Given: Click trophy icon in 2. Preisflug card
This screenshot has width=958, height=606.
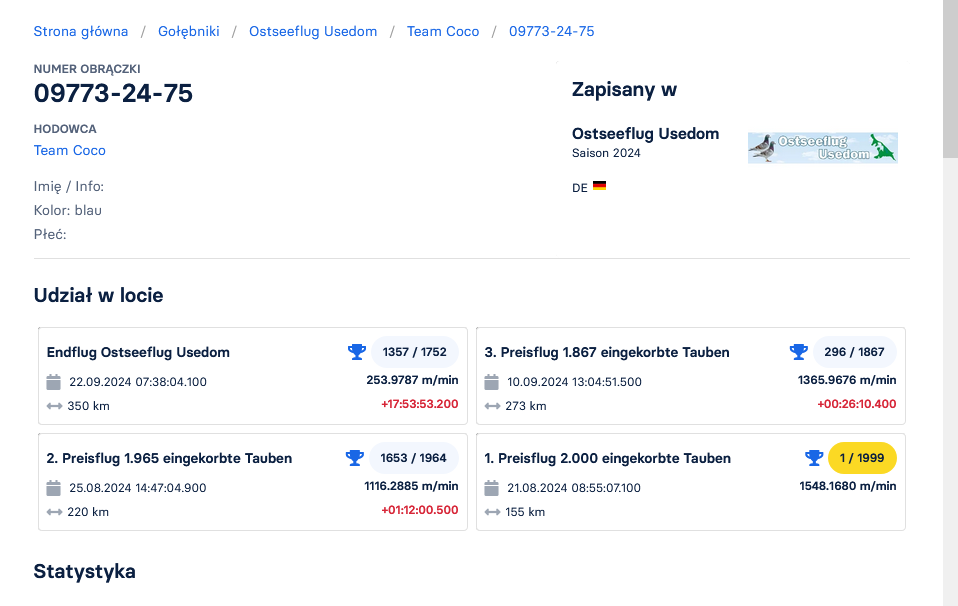Looking at the screenshot, I should click(x=355, y=458).
